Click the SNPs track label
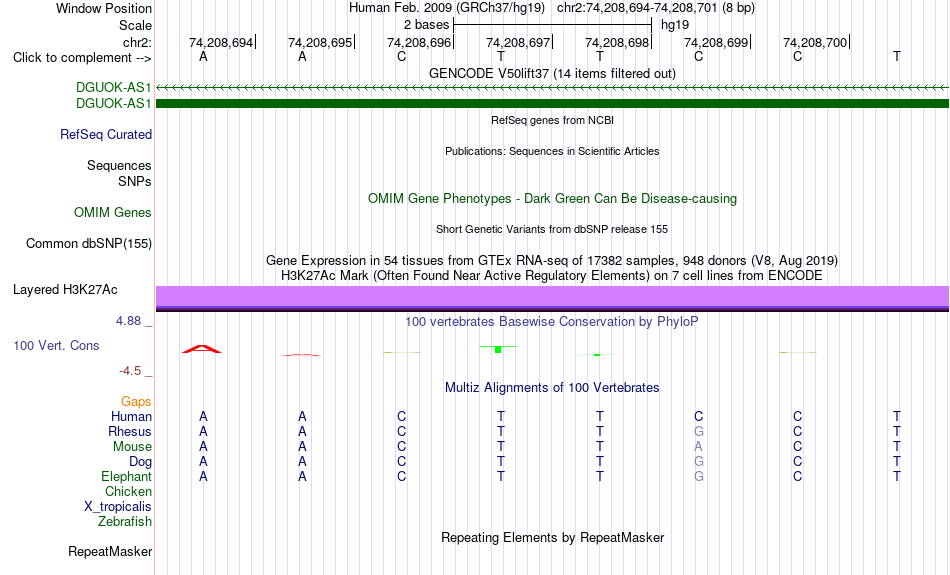Image resolution: width=950 pixels, height=575 pixels. 135,181
